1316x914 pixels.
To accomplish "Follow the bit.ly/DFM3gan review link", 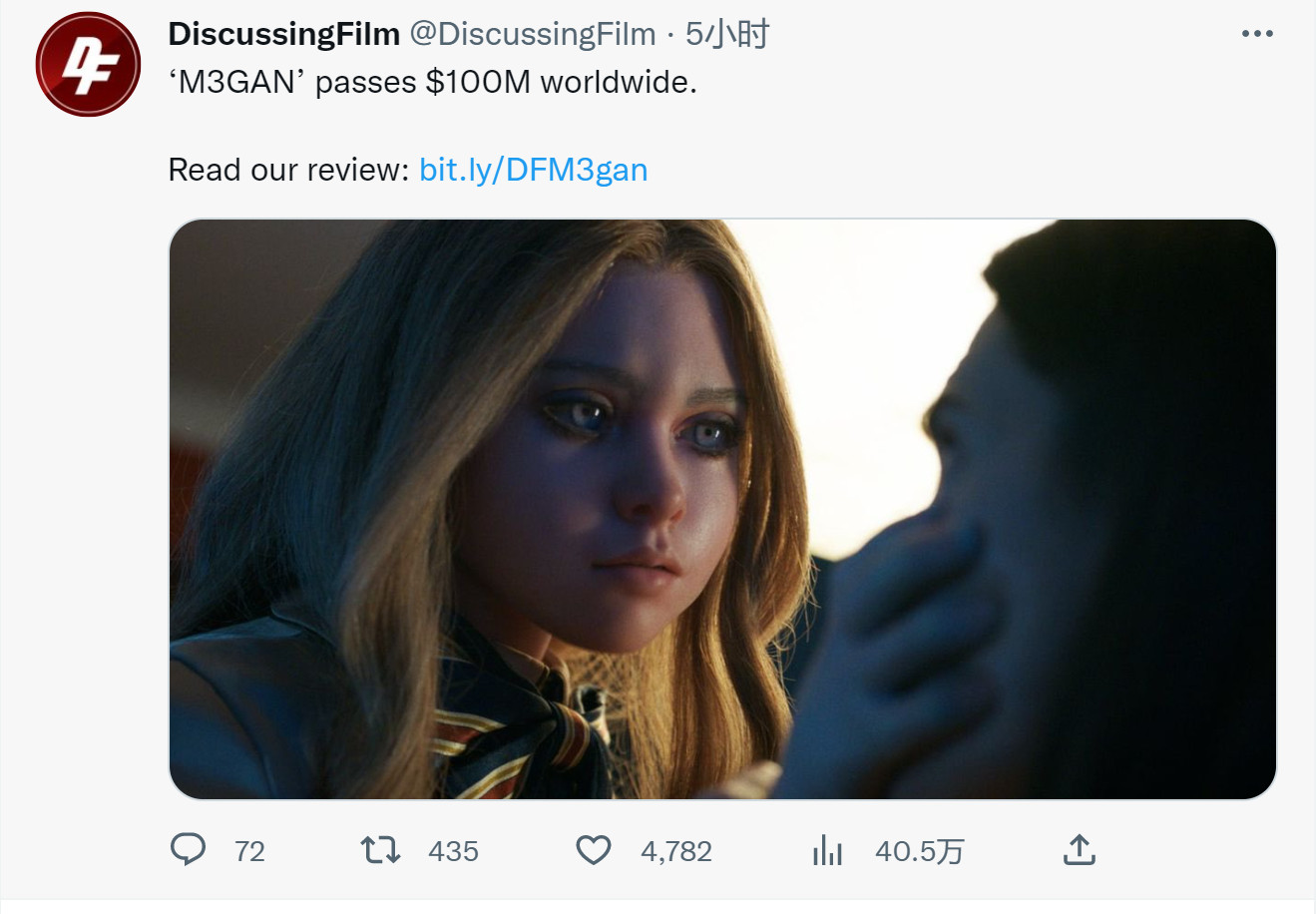I will pos(534,170).
